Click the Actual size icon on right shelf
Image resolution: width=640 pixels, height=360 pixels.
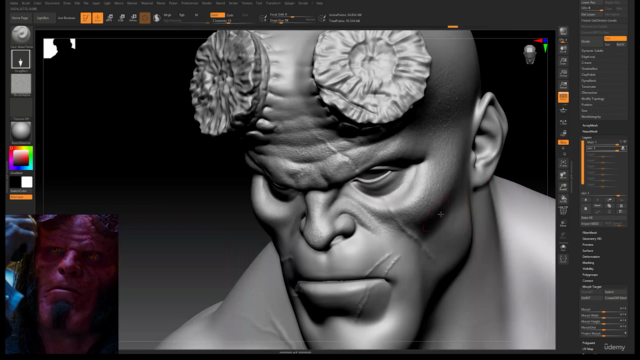[563, 73]
